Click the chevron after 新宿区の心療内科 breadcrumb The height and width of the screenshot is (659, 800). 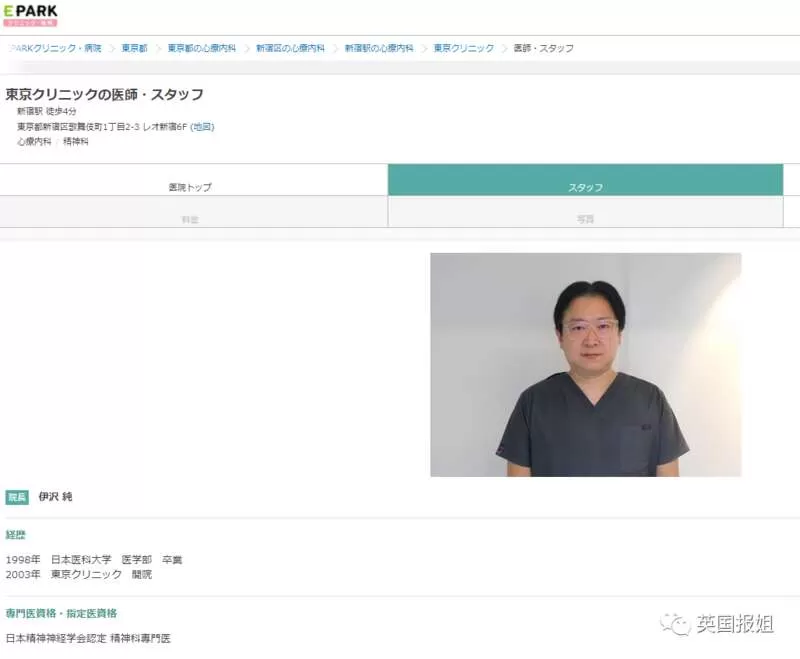335,48
